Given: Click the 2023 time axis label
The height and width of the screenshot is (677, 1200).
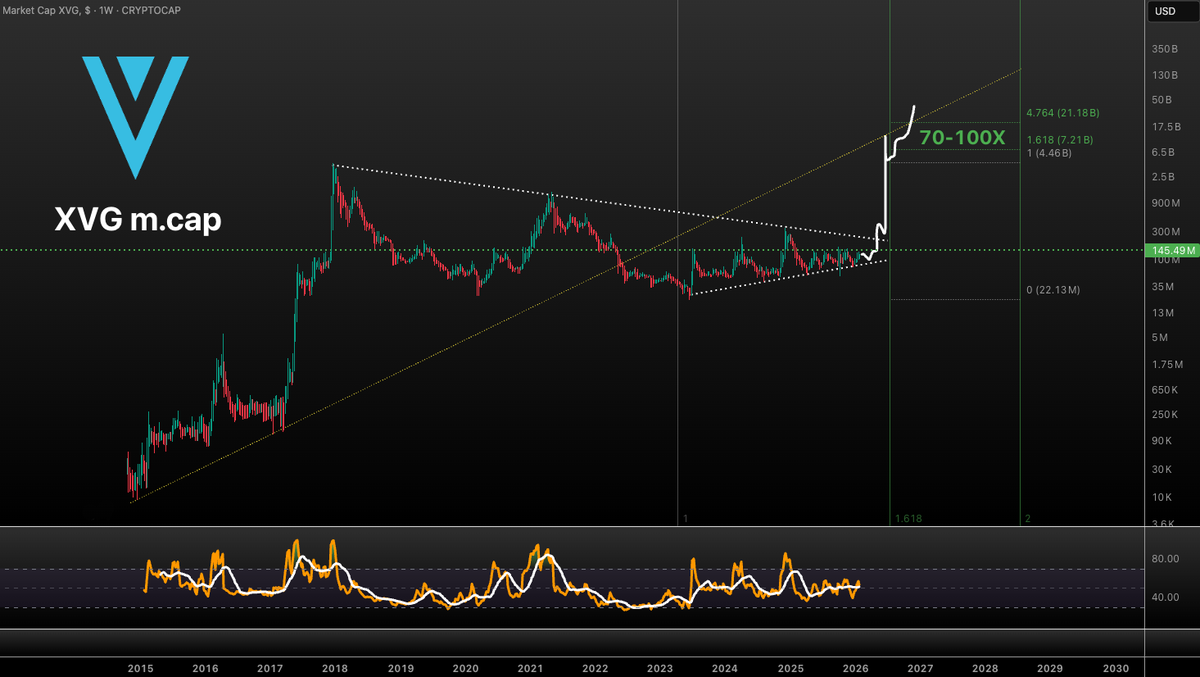Looking at the screenshot, I should pos(660,667).
